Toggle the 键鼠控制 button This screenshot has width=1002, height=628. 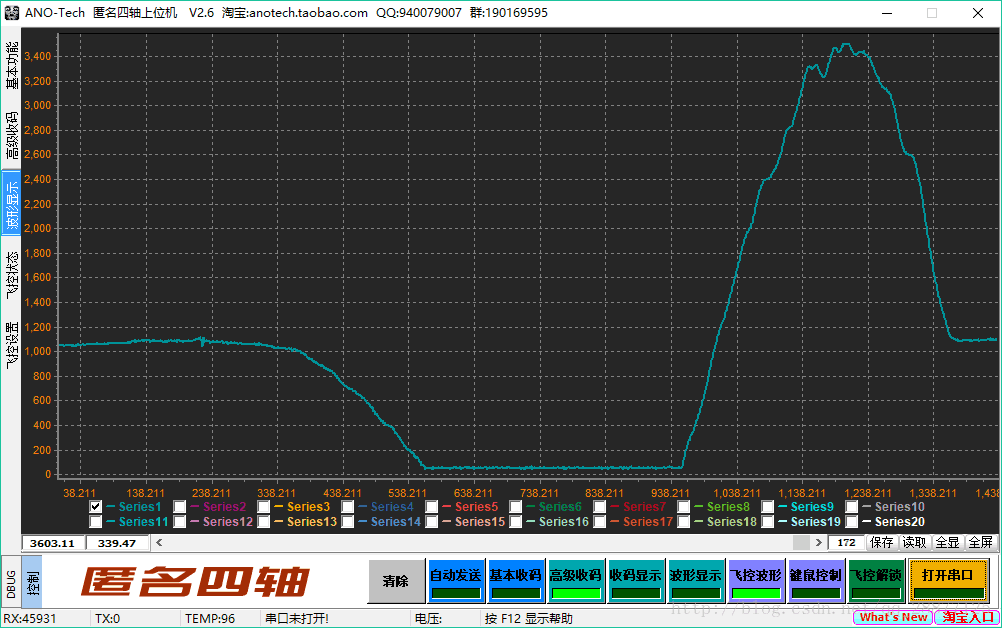[x=816, y=581]
